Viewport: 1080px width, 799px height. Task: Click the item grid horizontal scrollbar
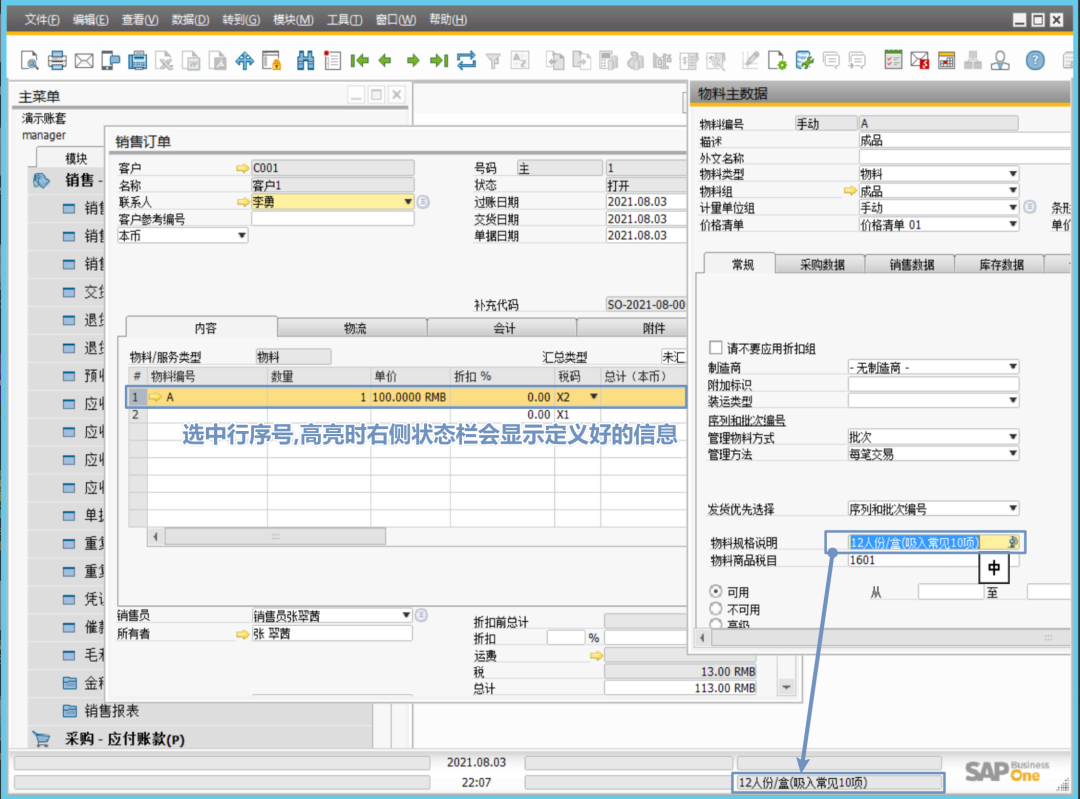pos(275,536)
